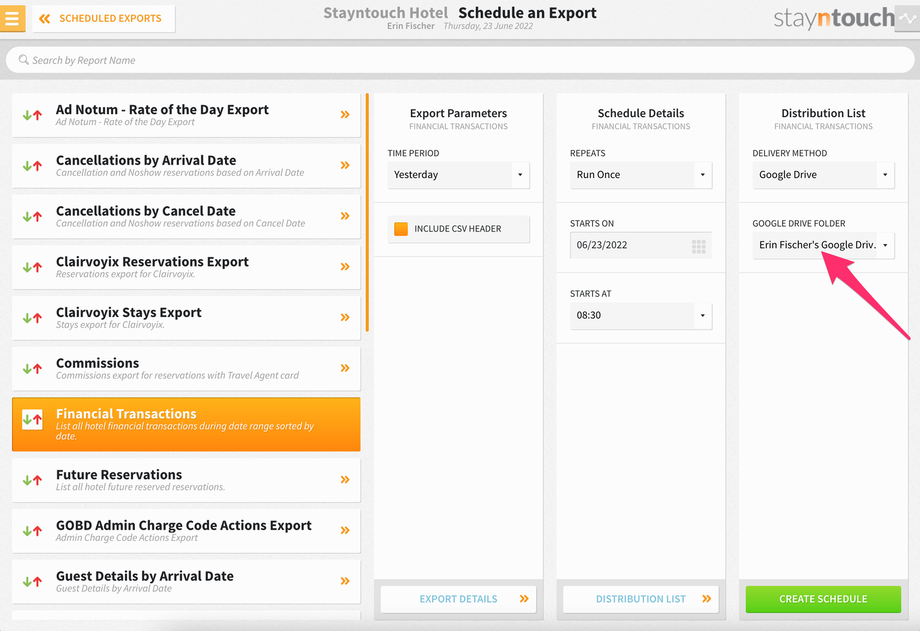Click arrows icon for Clairvoyix Reservations Export
The height and width of the screenshot is (631, 920).
32,267
